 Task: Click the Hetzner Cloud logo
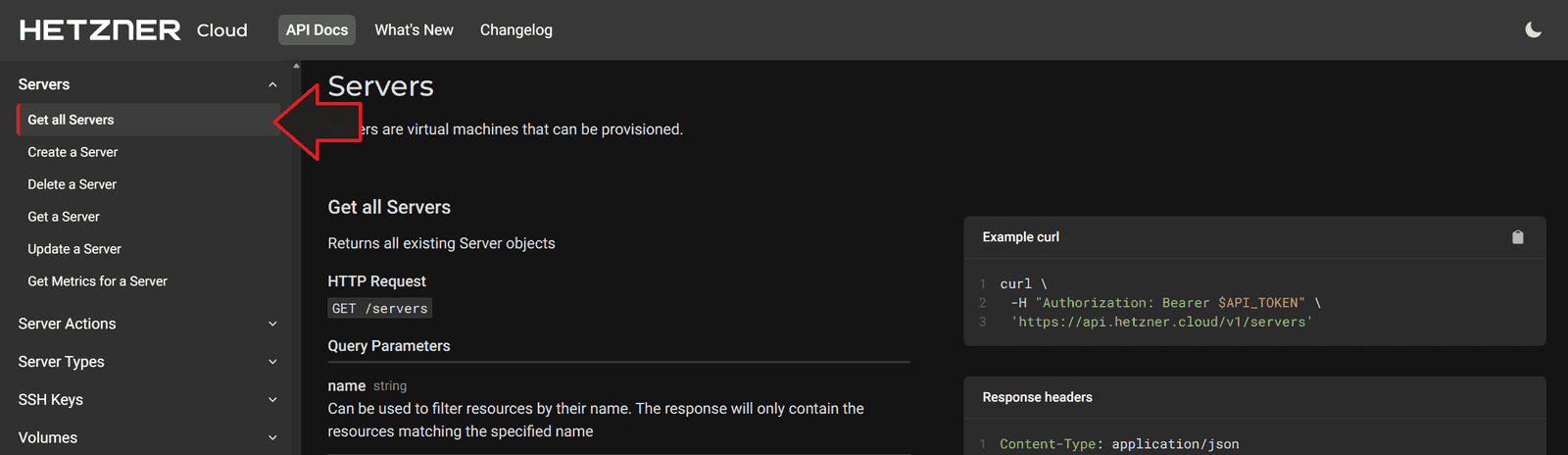coord(133,30)
